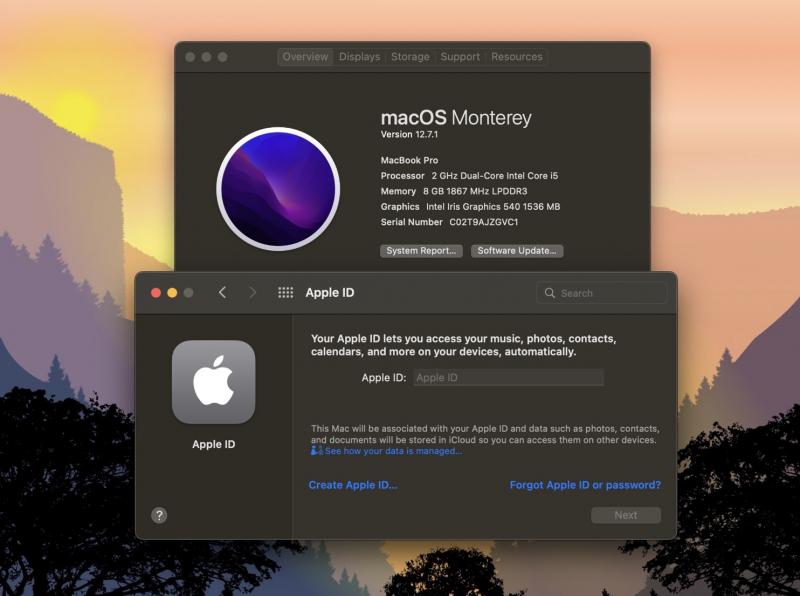Click the System Report button
Screen dimensions: 800x596
[x=421, y=251]
